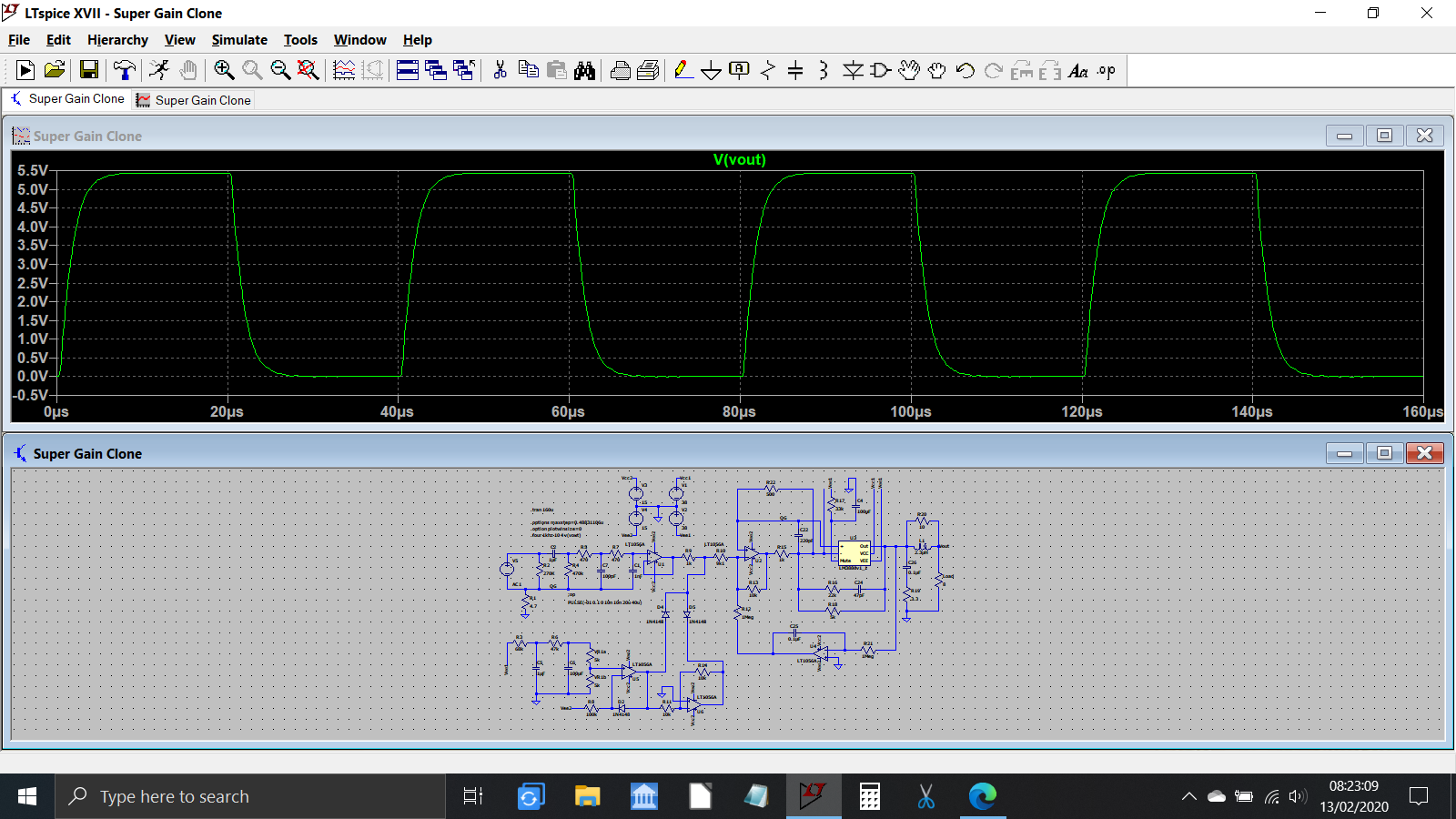1456x819 pixels.
Task: Click the Pick Visible Traces plot icon
Action: tap(344, 70)
